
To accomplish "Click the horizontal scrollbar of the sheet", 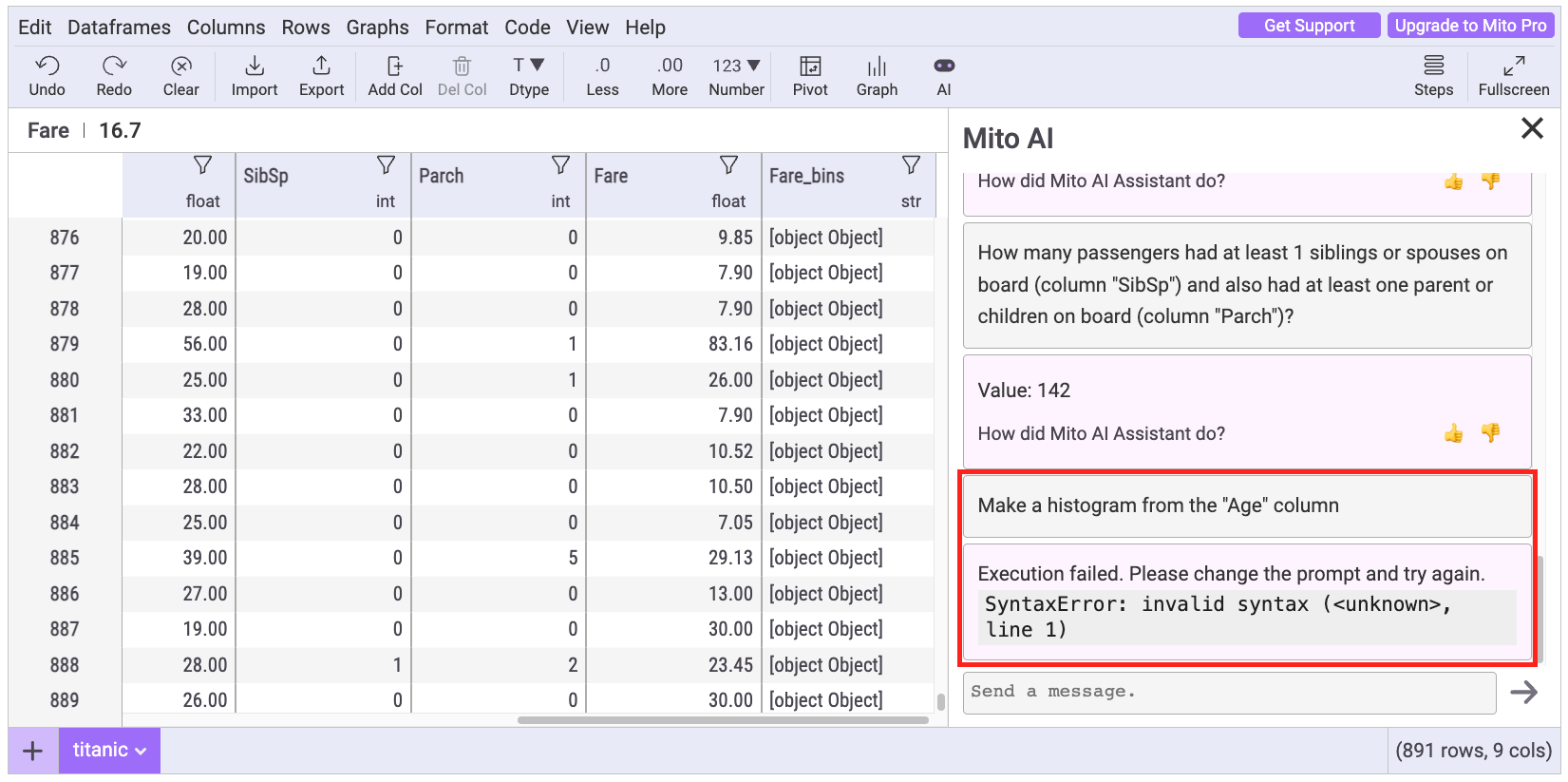I will (x=722, y=720).
